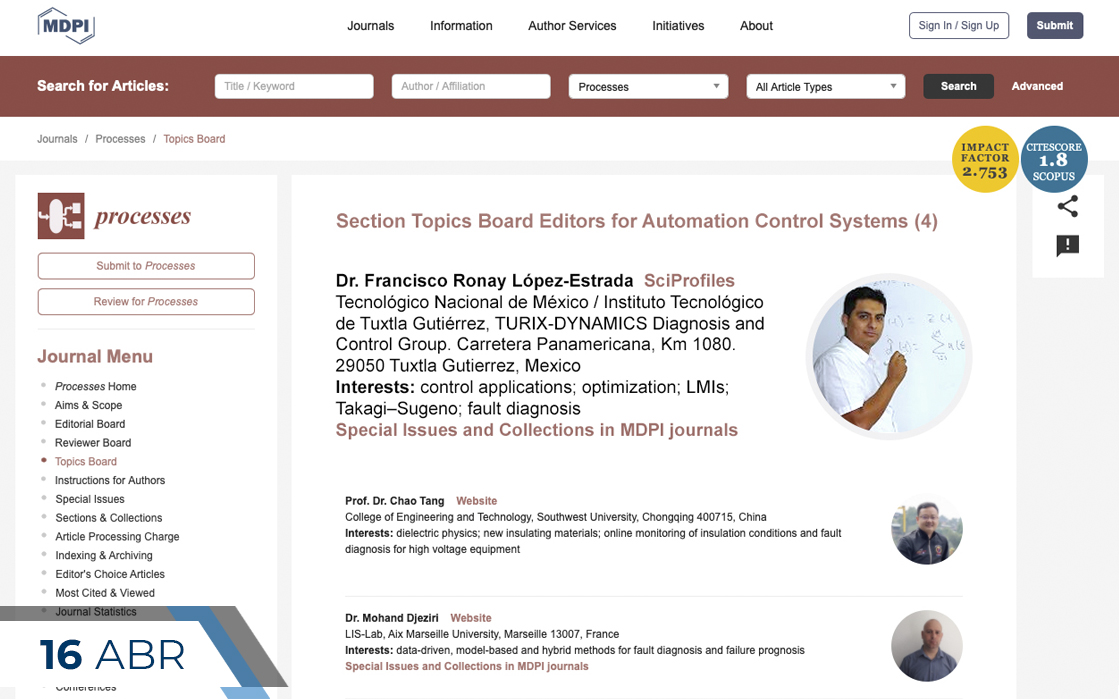
Task: Click the Journals breadcrumb link
Action: click(57, 139)
